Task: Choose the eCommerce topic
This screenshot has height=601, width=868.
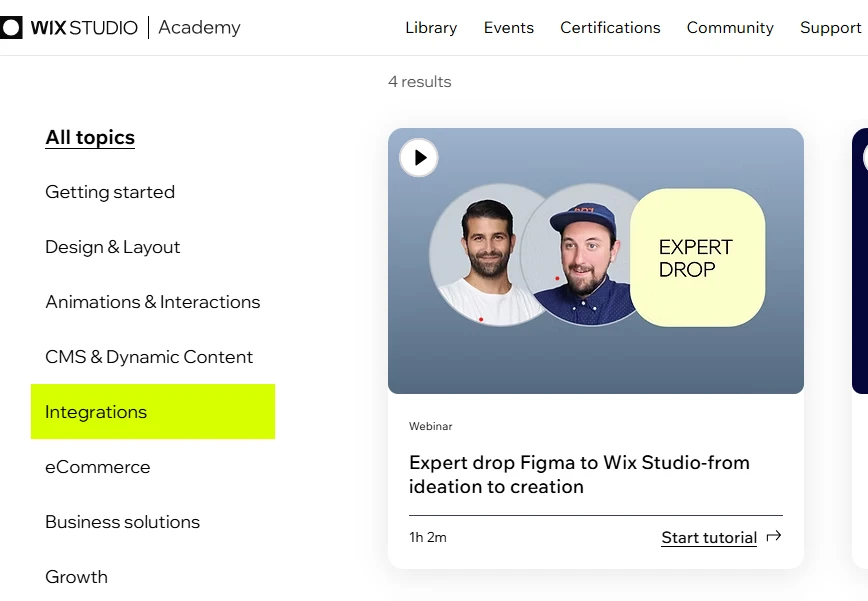Action: [97, 467]
